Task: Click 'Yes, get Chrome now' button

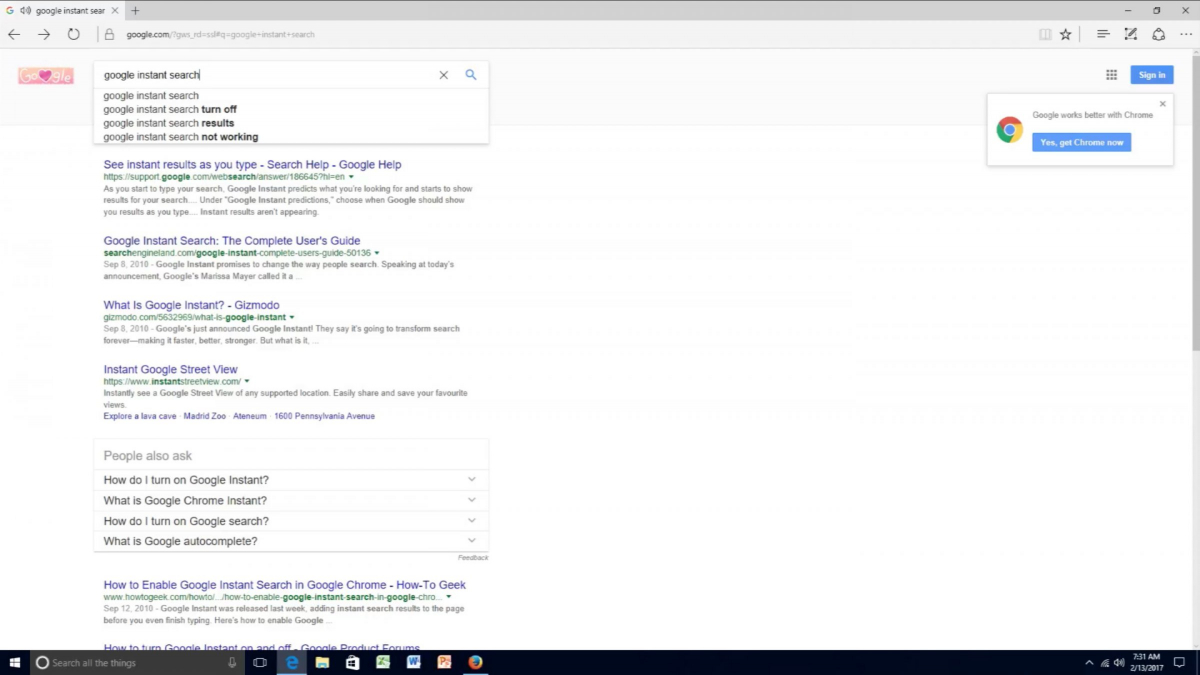Action: point(1081,142)
